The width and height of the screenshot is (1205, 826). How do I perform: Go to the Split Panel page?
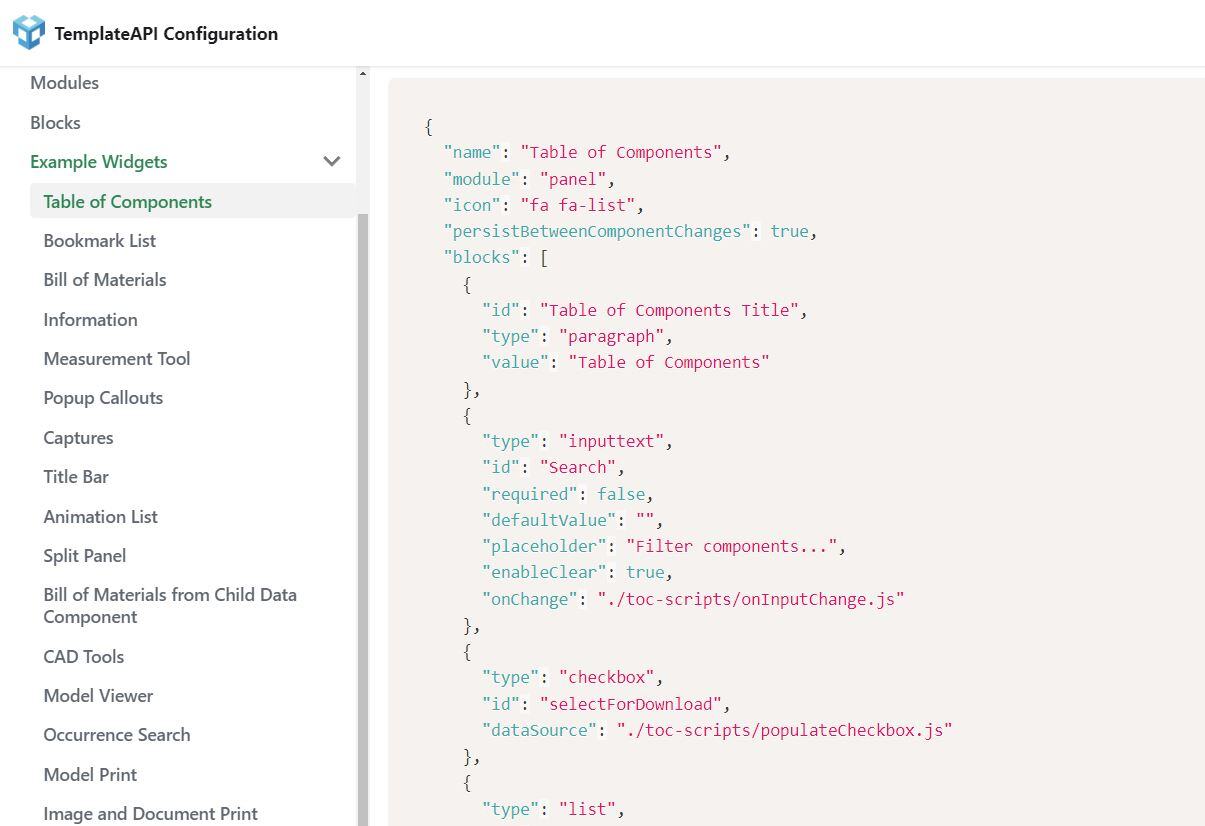84,556
